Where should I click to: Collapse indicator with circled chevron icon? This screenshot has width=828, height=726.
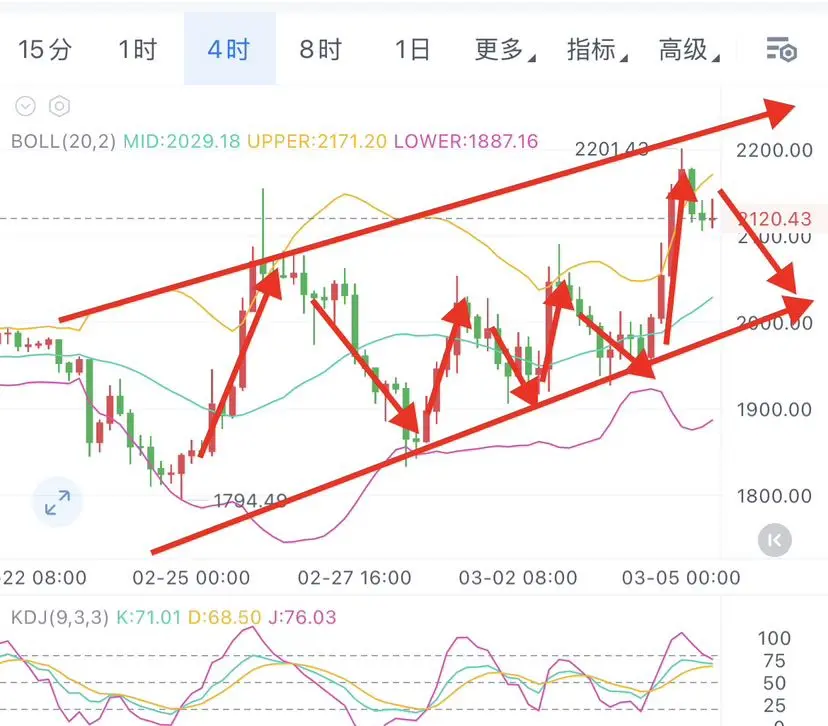coord(25,106)
